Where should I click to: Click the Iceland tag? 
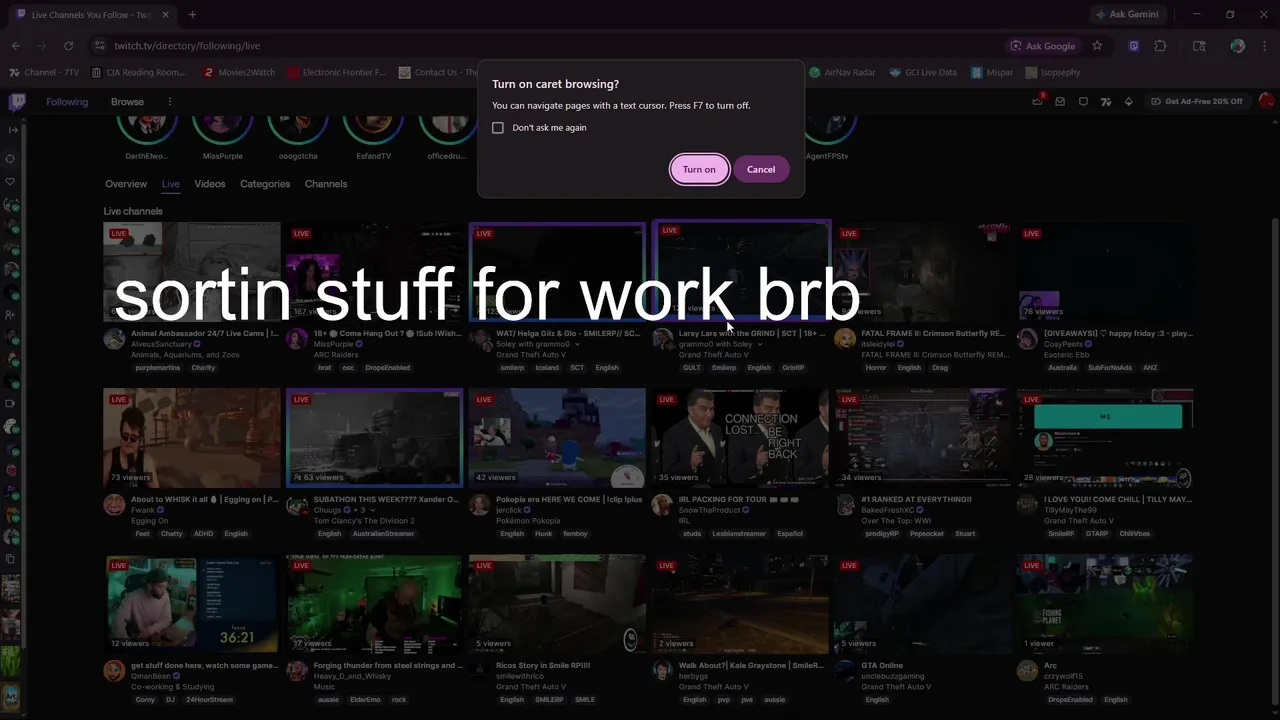click(547, 368)
